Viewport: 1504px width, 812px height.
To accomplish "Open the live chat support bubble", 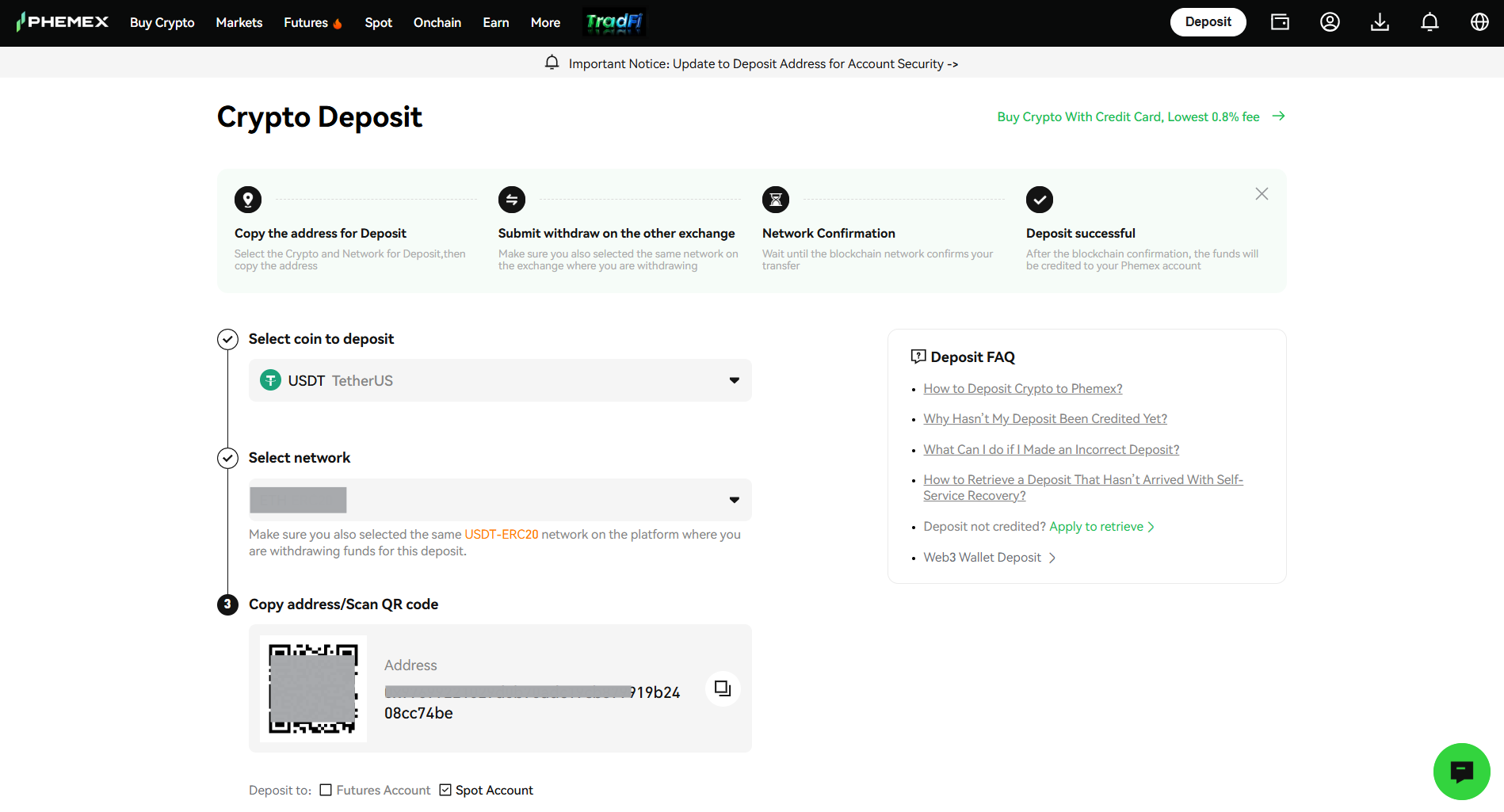I will pyautogui.click(x=1461, y=771).
